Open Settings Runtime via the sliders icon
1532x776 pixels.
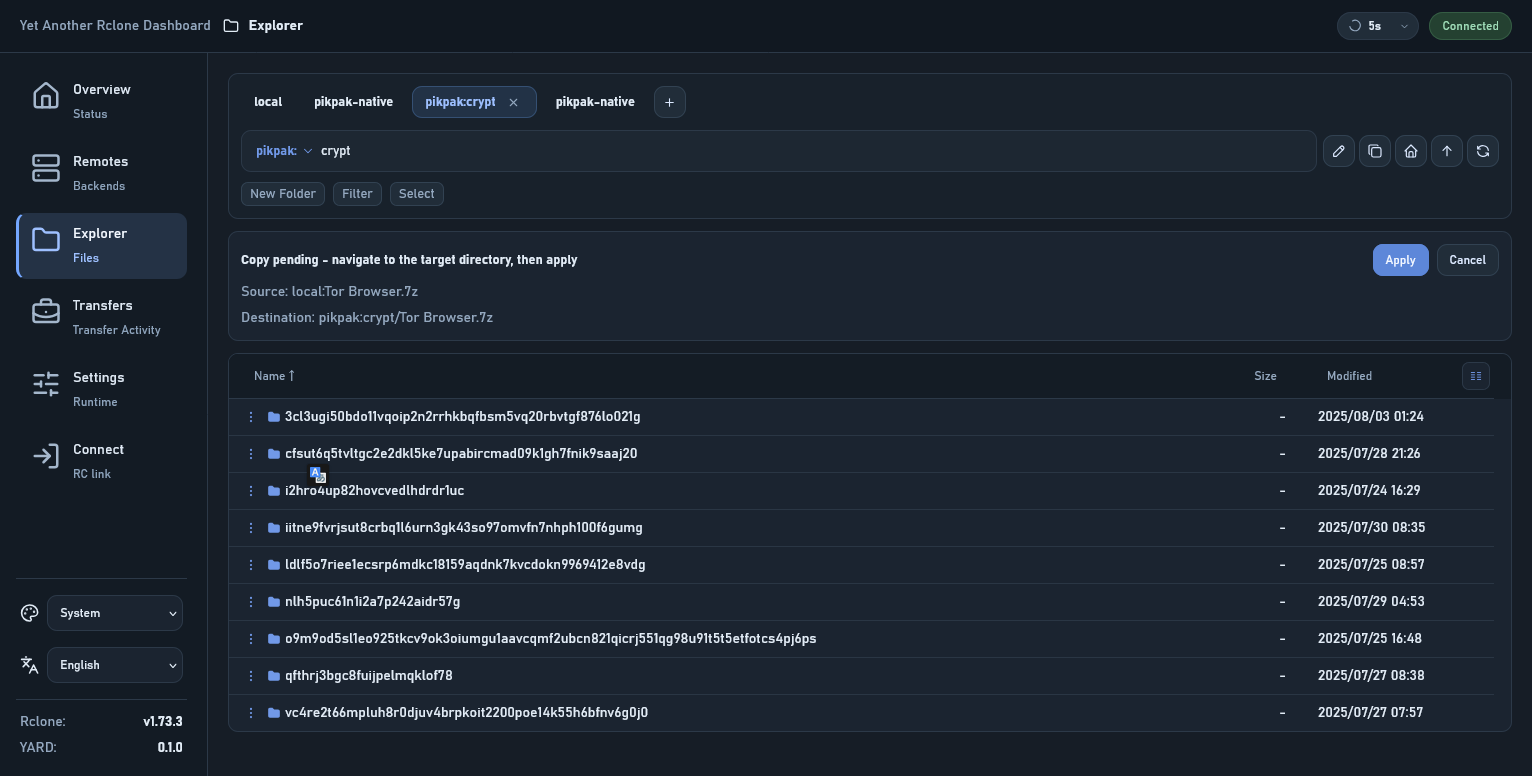46,383
